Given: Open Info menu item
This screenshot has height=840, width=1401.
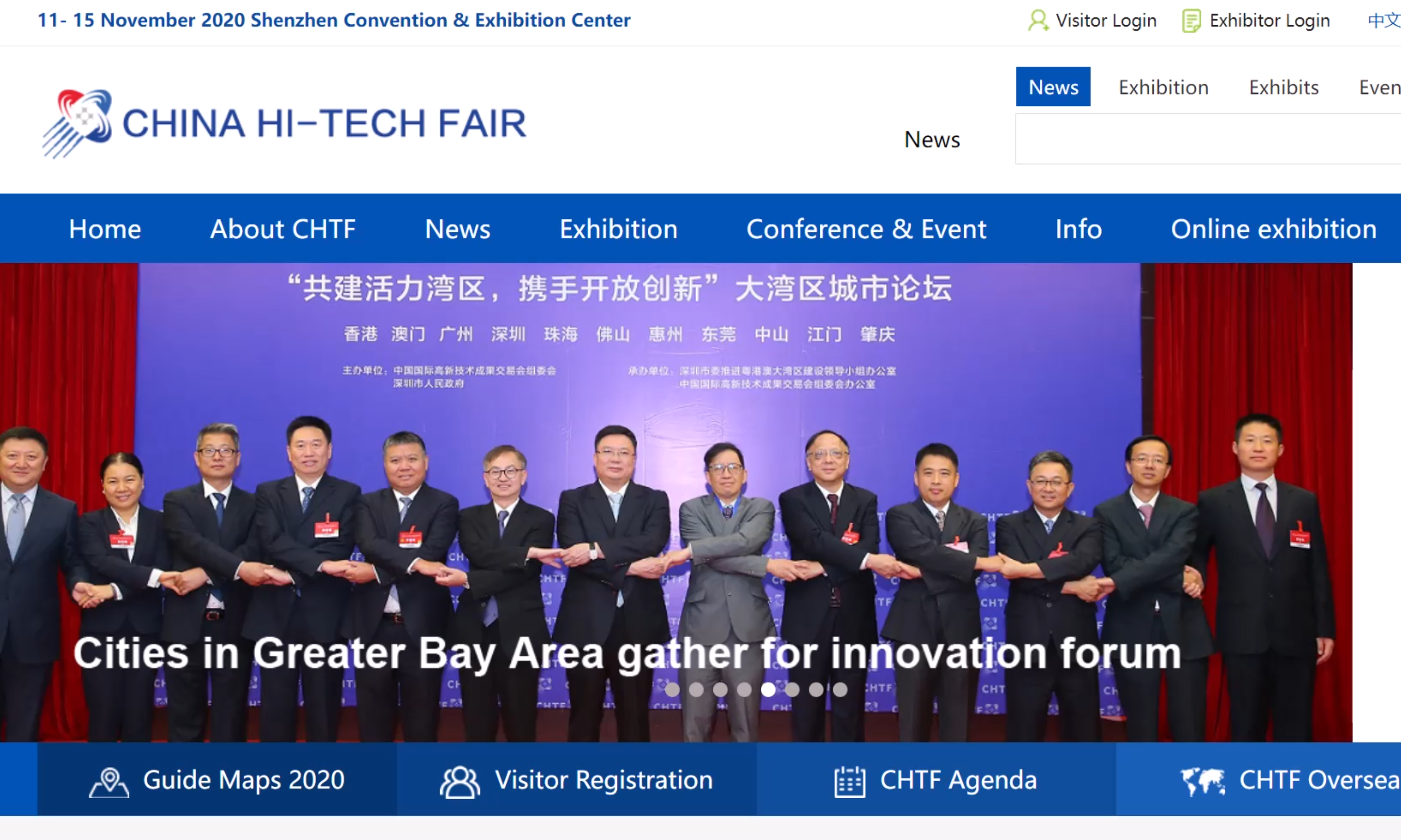Looking at the screenshot, I should point(1078,229).
